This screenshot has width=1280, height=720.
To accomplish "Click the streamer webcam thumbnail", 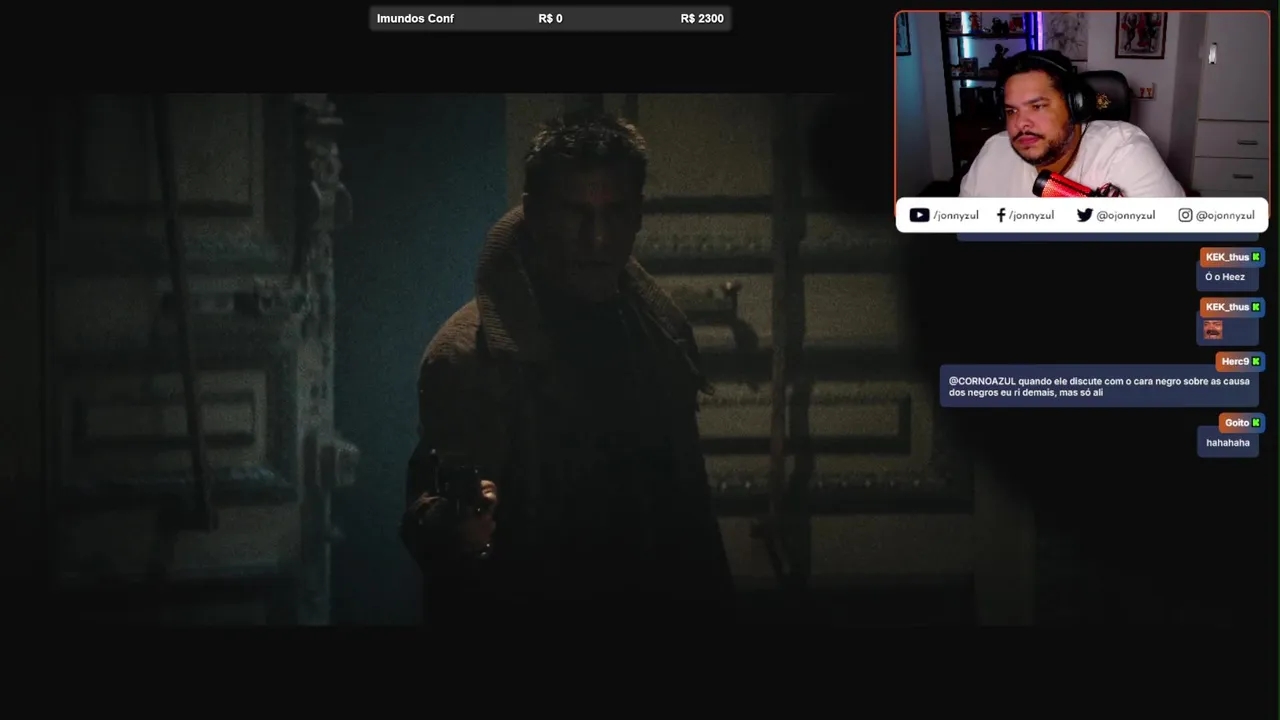I will [x=1082, y=104].
